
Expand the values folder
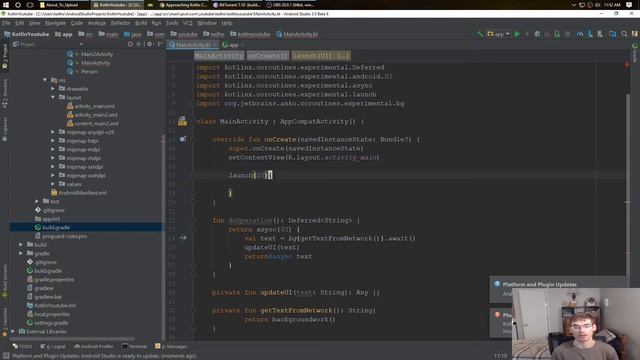(x=53, y=184)
